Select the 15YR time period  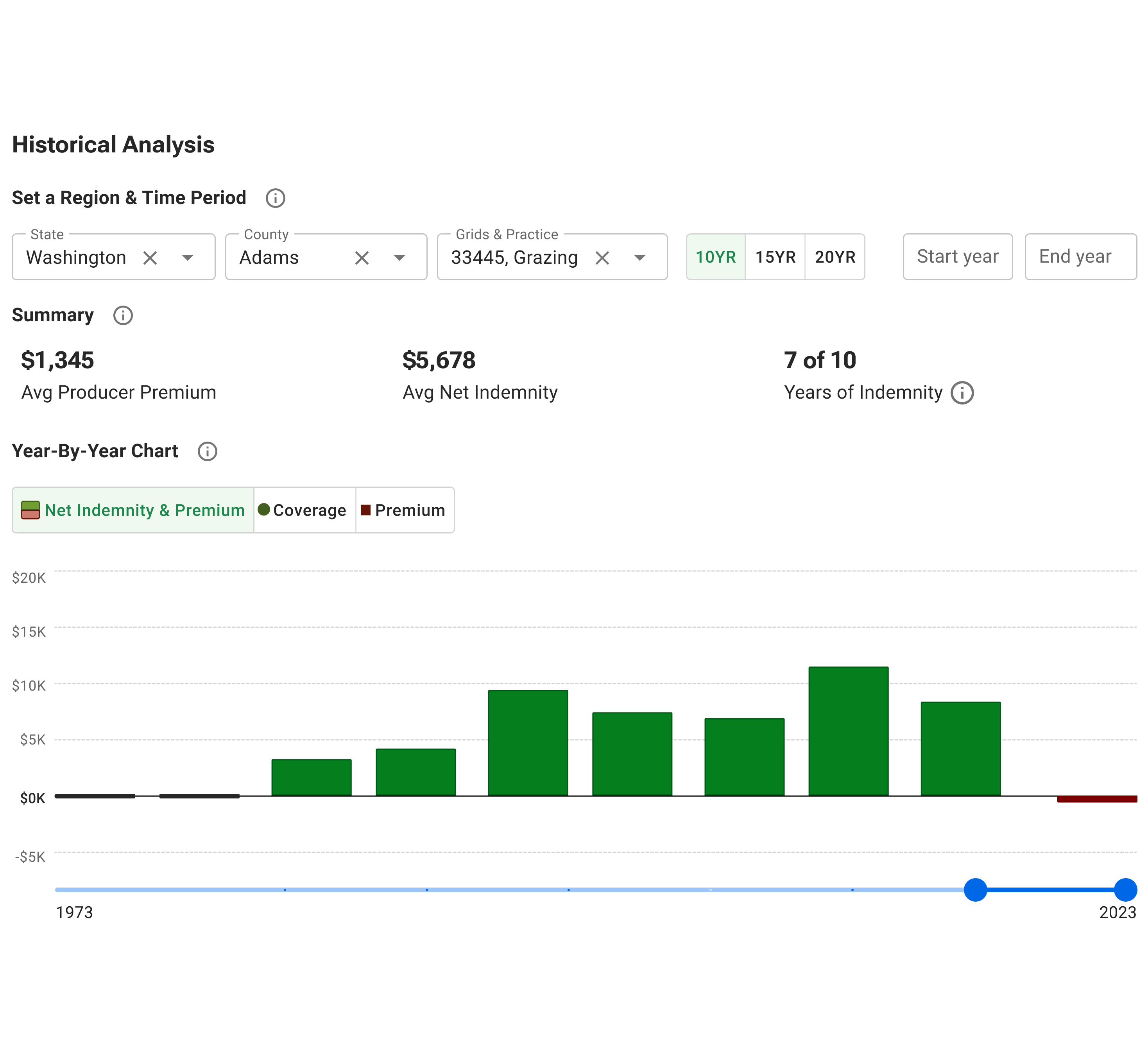coord(775,257)
